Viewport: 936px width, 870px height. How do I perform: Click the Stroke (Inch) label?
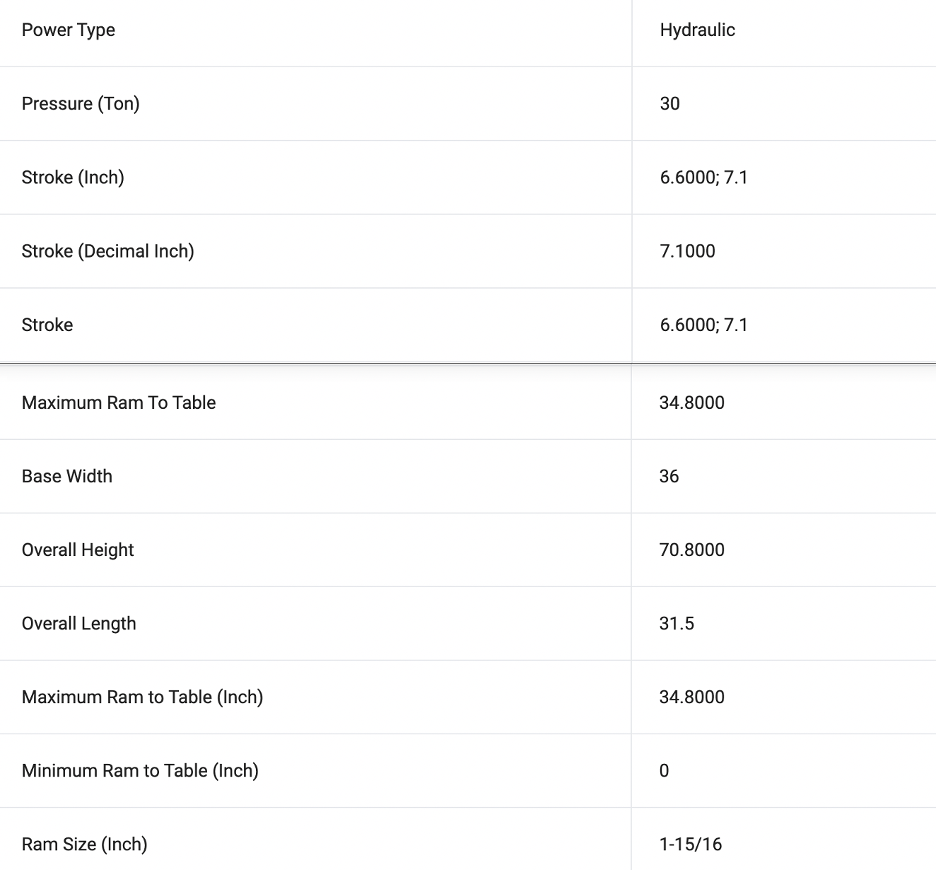tap(73, 178)
